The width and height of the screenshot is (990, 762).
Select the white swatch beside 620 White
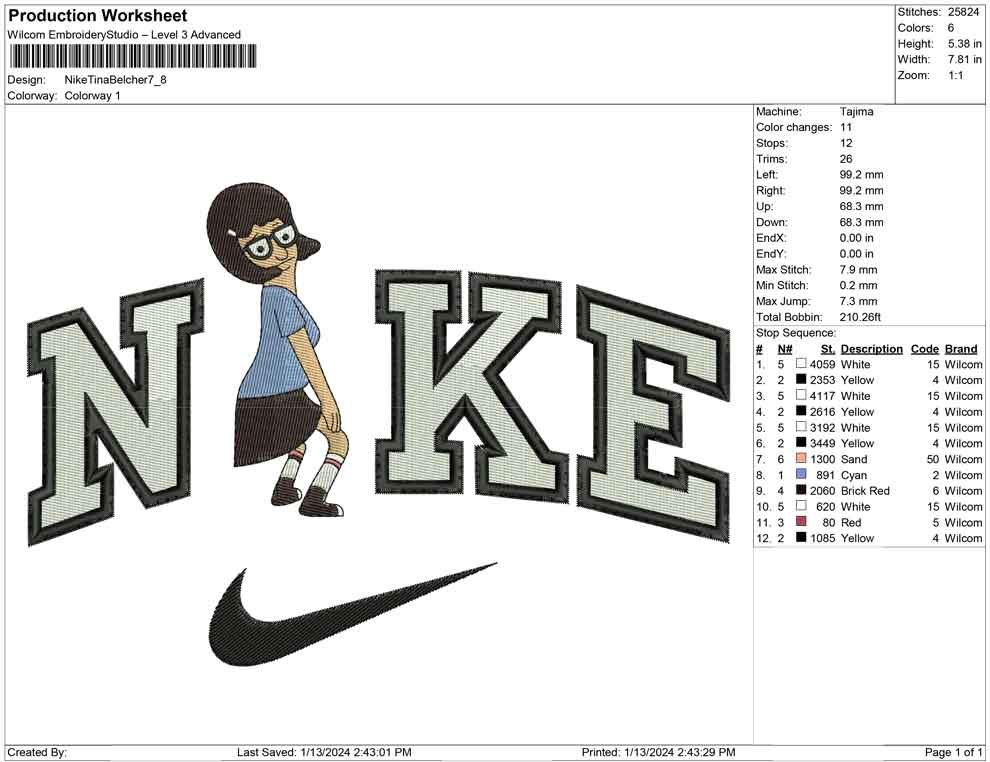[801, 506]
